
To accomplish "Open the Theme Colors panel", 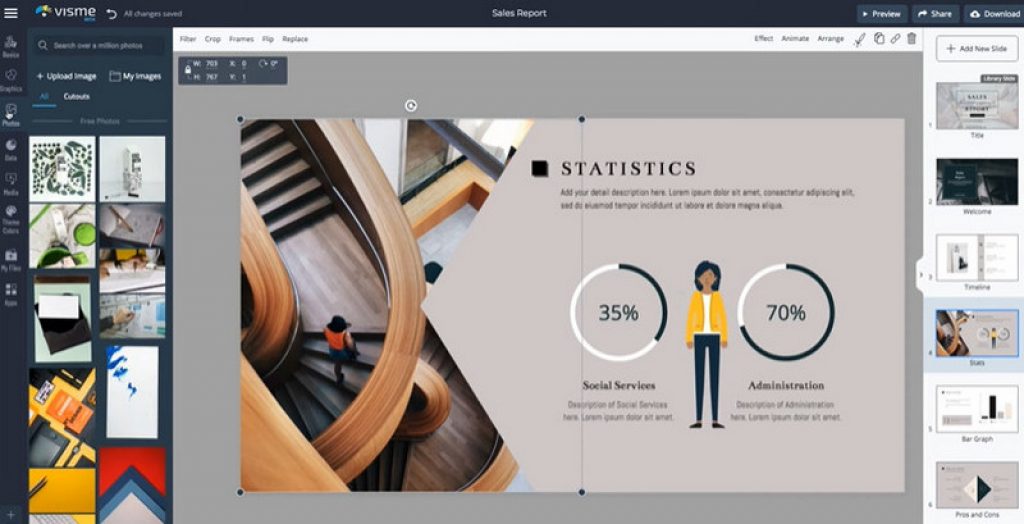I will coord(11,217).
